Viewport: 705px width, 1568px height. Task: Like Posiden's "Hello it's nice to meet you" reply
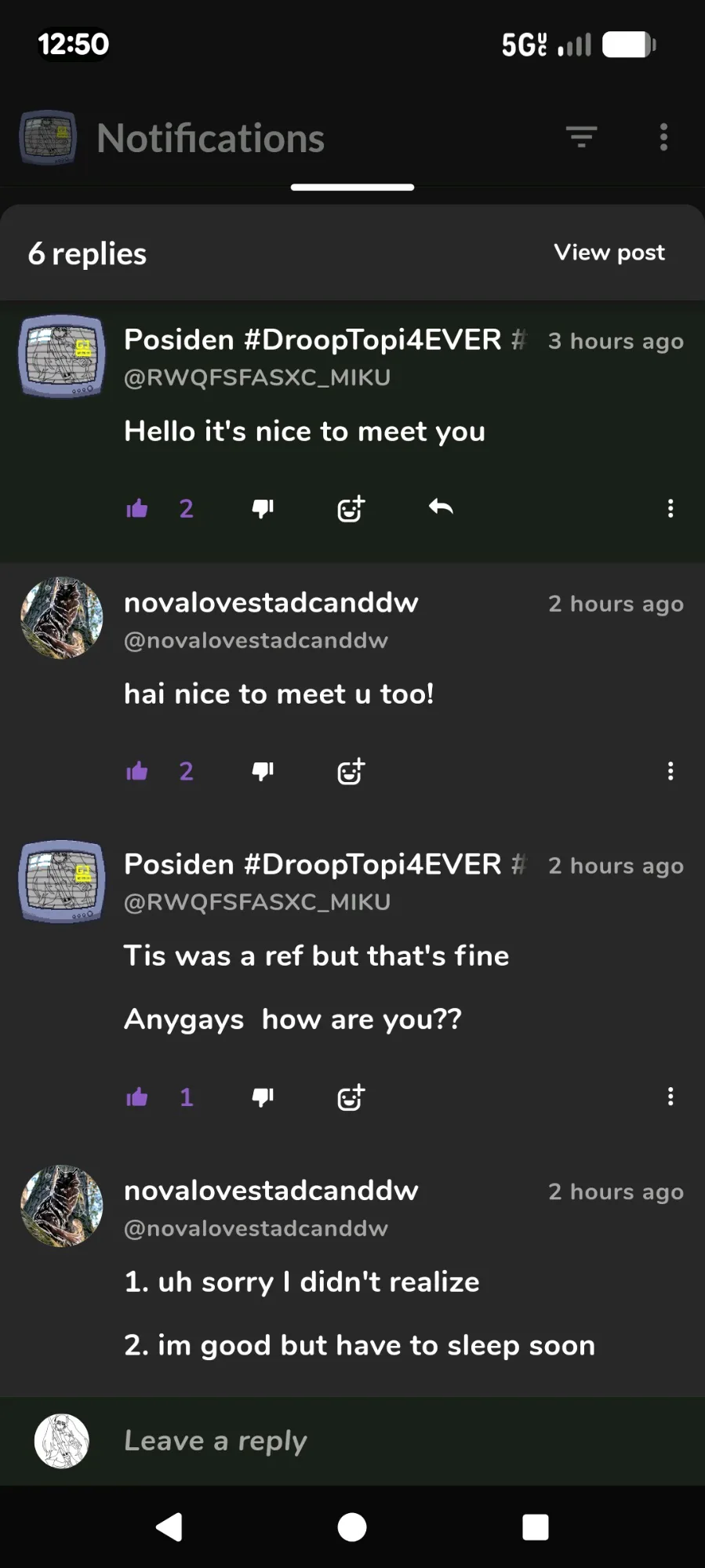137,509
